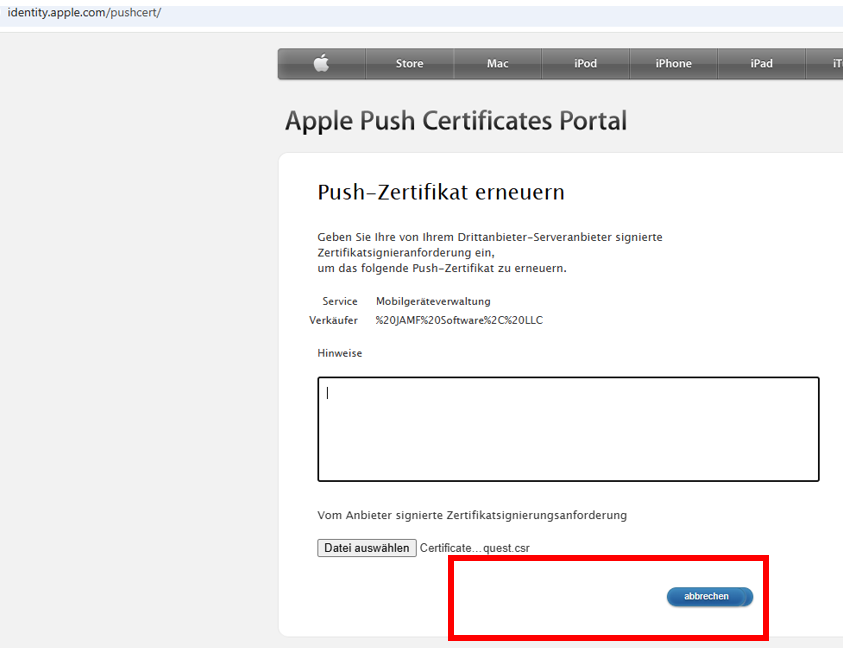Image resolution: width=858 pixels, height=648 pixels.
Task: Click the Mobilgeräteverwaltung service value
Action: click(433, 301)
